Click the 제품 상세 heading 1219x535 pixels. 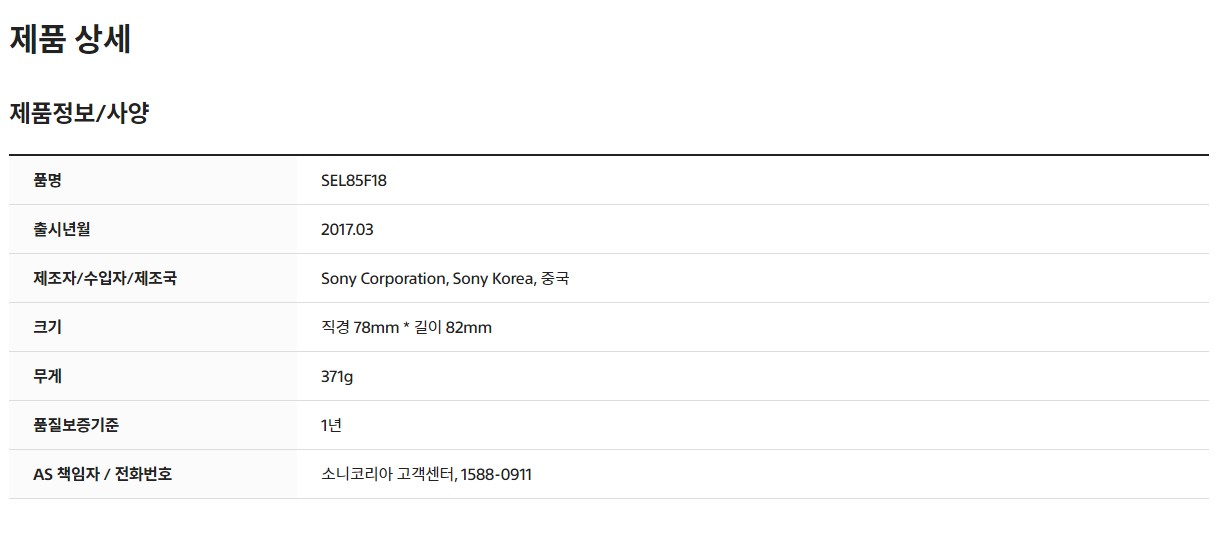[x=70, y=39]
